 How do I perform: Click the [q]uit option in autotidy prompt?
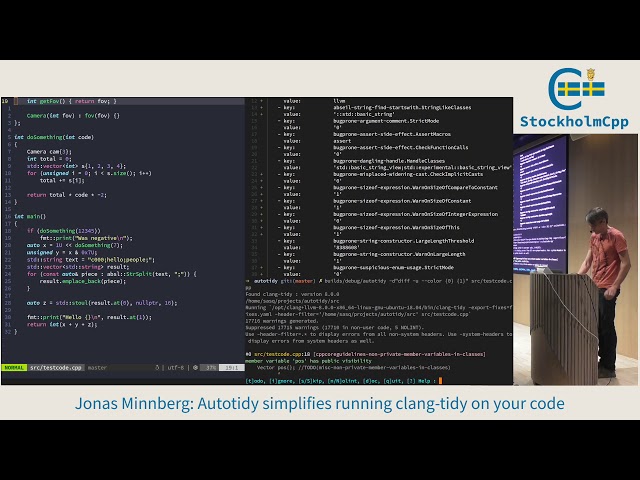pyautogui.click(x=394, y=381)
